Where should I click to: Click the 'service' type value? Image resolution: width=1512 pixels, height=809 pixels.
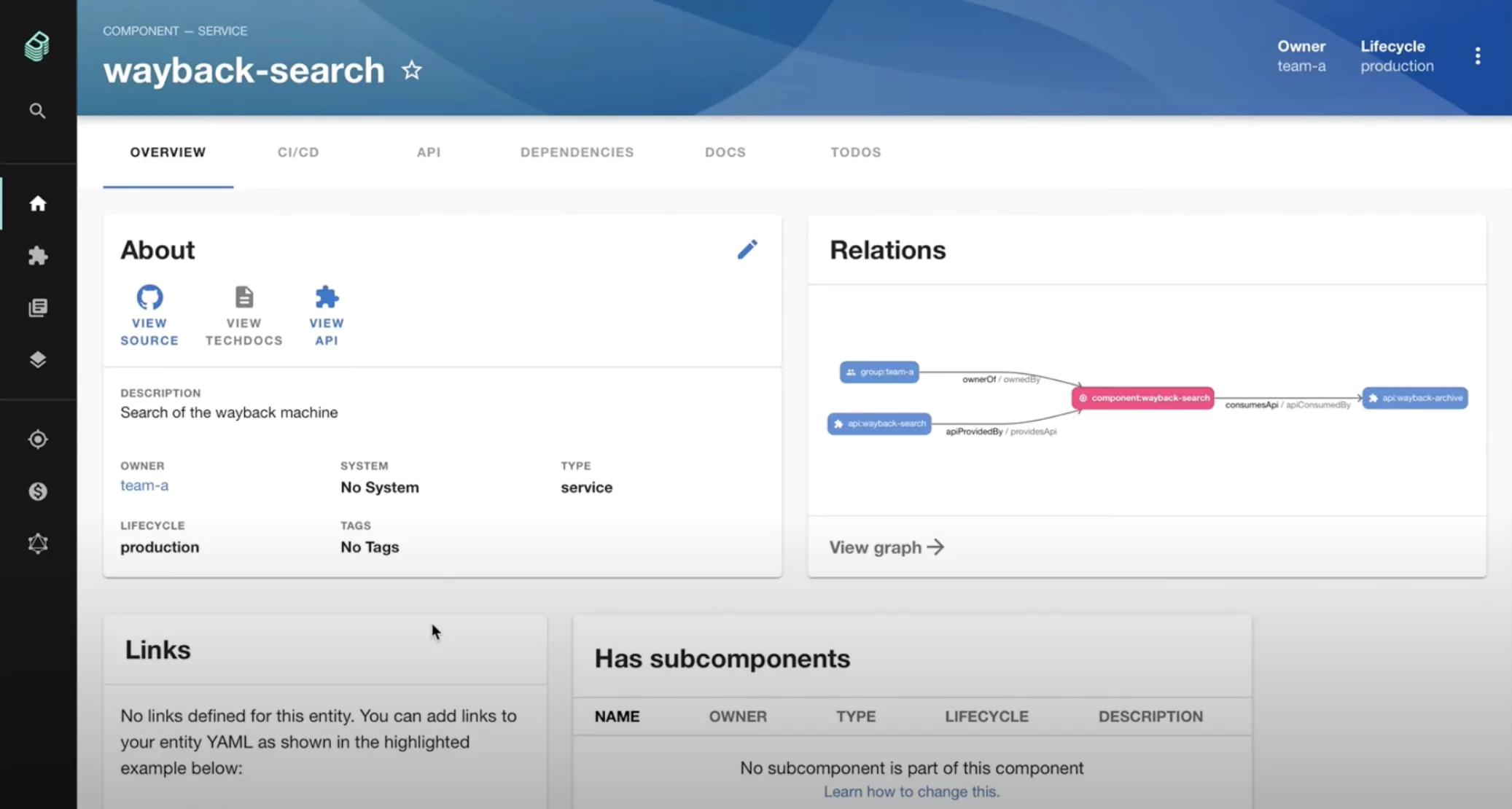click(x=587, y=487)
